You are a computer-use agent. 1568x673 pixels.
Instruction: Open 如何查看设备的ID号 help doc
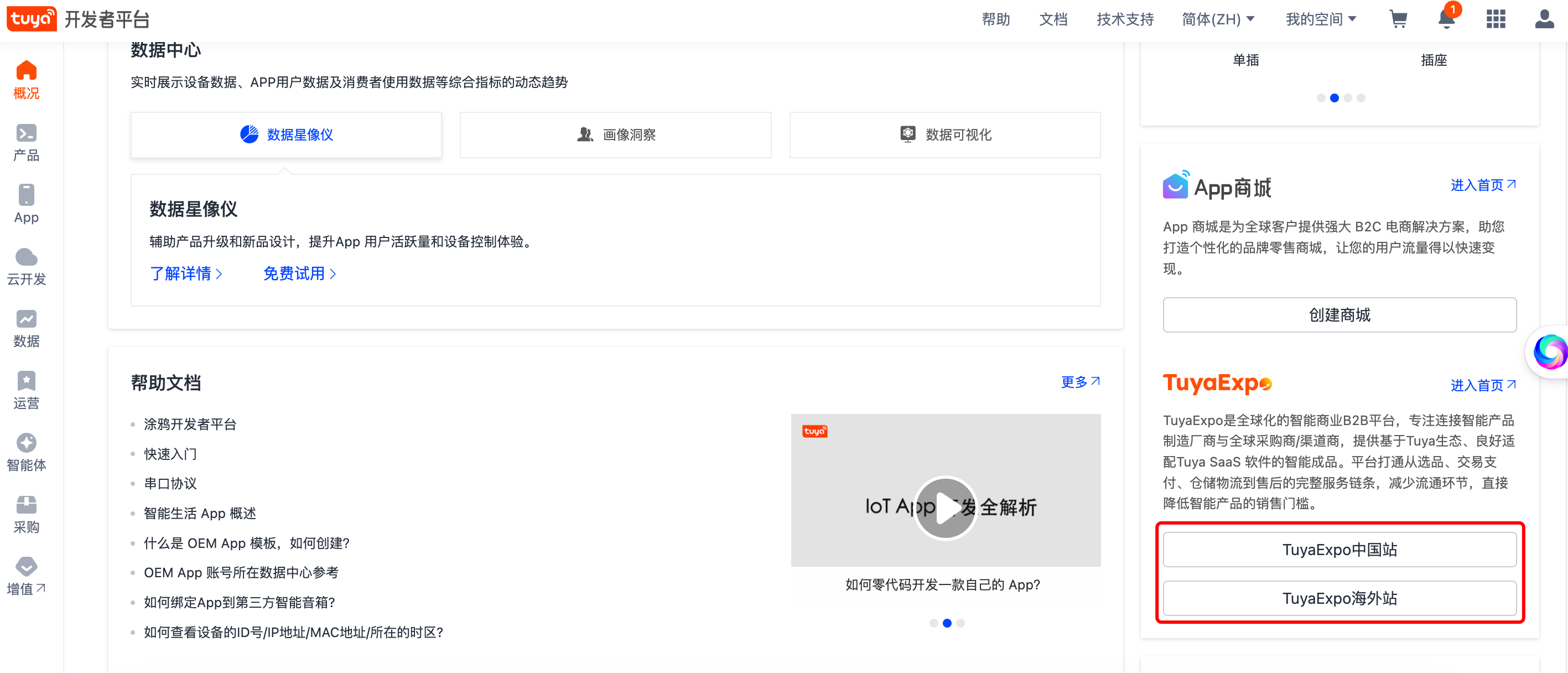coord(293,632)
